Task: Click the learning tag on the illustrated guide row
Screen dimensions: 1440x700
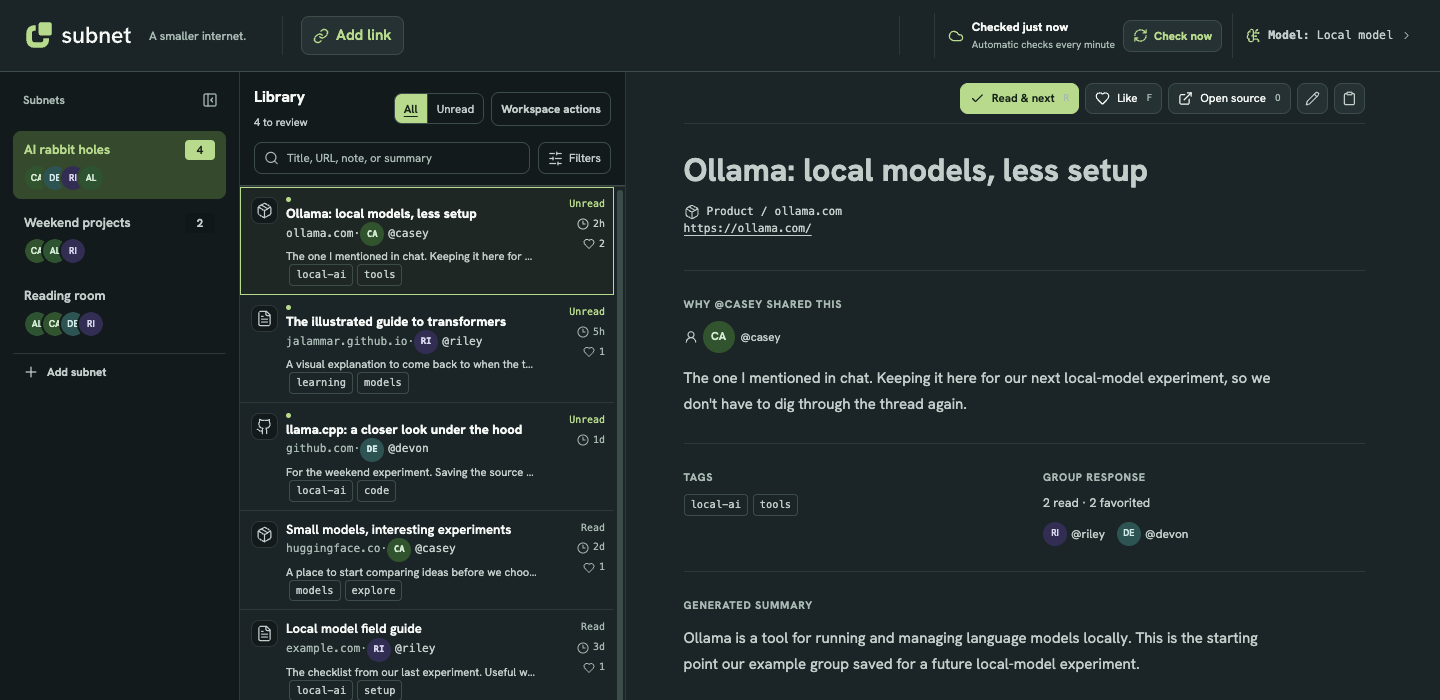Action: [321, 382]
